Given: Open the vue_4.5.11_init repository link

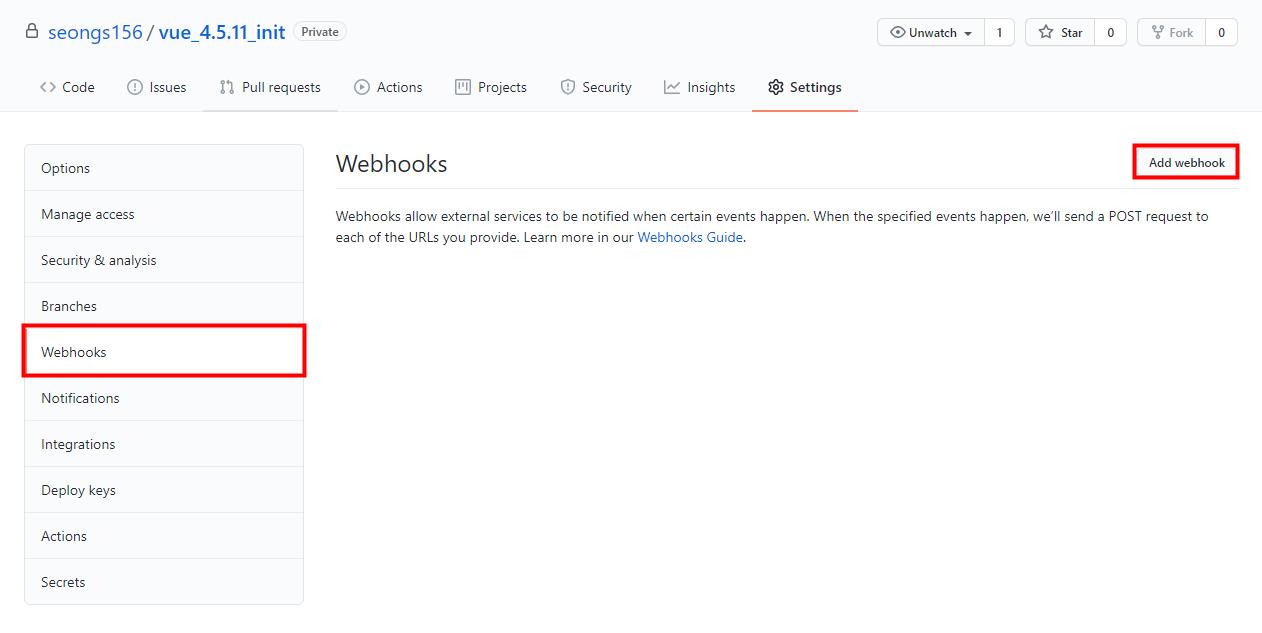Looking at the screenshot, I should [x=222, y=32].
